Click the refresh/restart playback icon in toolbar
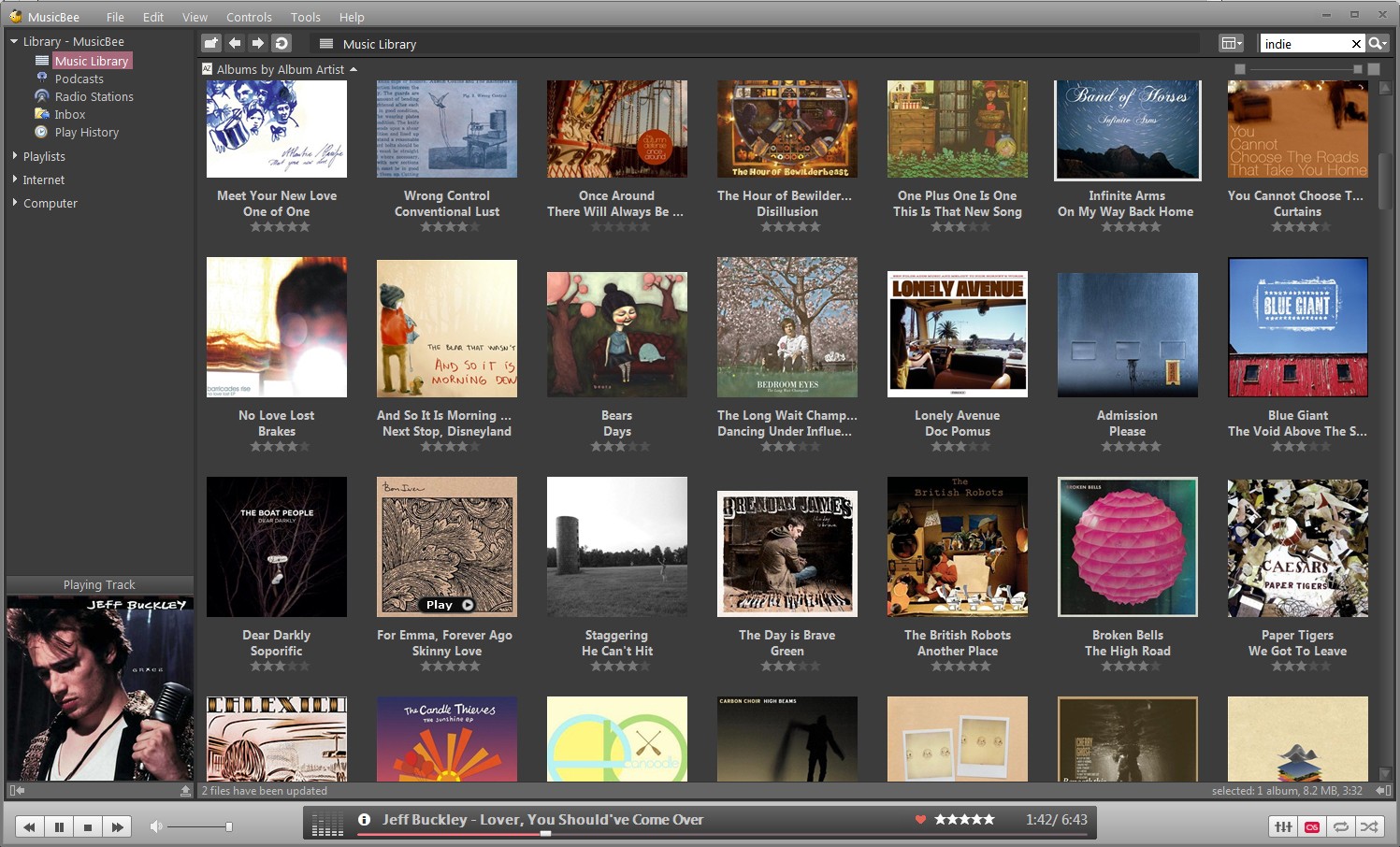 click(282, 43)
